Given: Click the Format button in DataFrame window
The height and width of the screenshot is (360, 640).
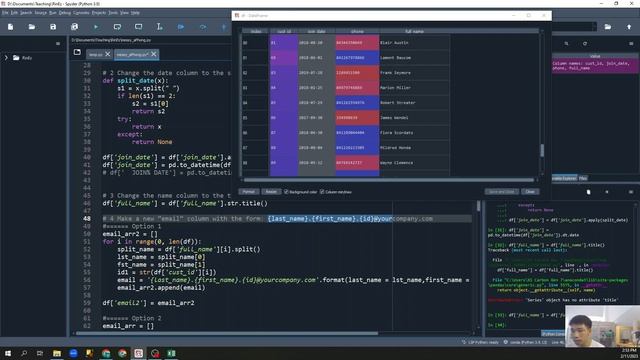Looking at the screenshot, I should [249, 191].
